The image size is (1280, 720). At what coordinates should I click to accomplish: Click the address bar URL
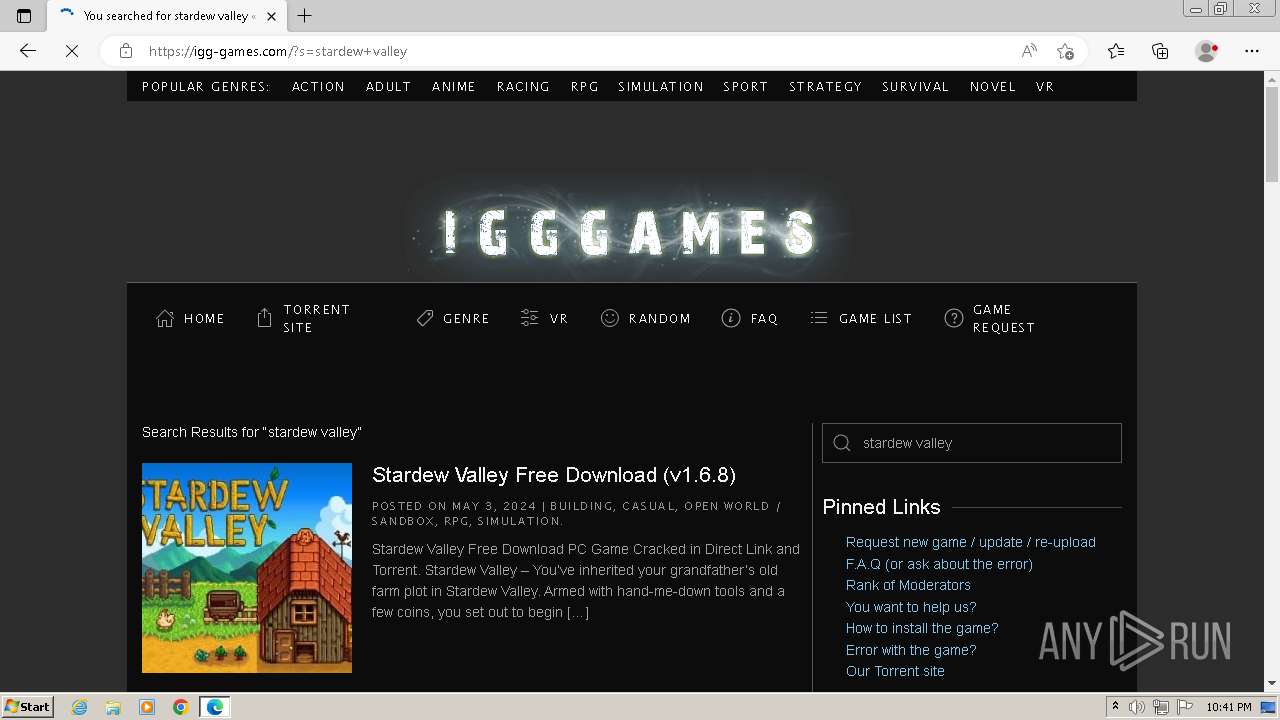[278, 51]
